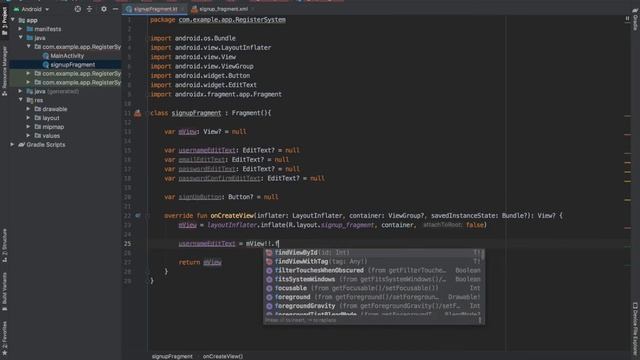Image resolution: width=640 pixels, height=360 pixels.
Task: Click onCreateView in the function declaration
Action: (x=232, y=216)
